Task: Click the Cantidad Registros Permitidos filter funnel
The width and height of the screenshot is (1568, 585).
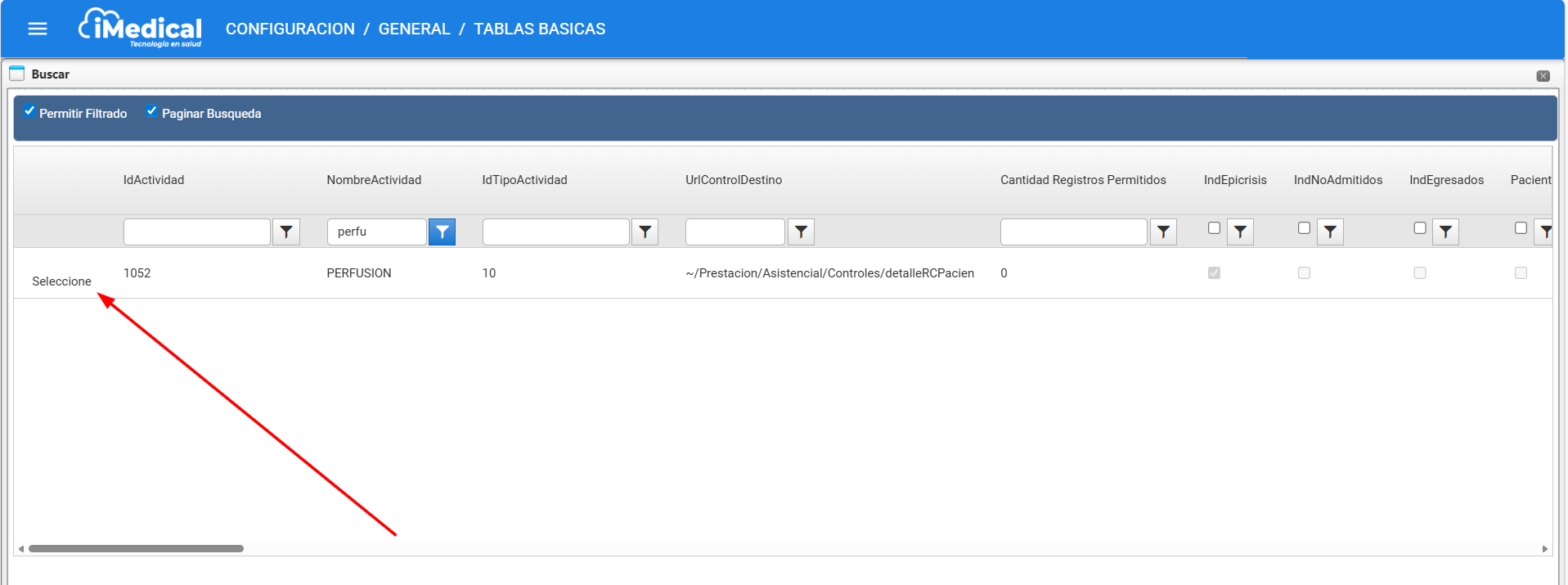Action: [1163, 232]
